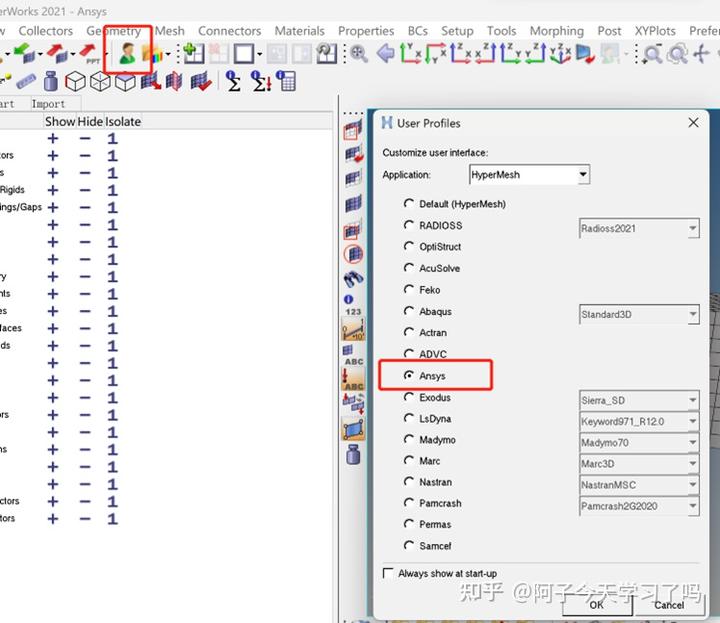This screenshot has height=623, width=720.
Task: Open the Keyword971_R12.0 LsDyna dropdown
Action: 639,421
